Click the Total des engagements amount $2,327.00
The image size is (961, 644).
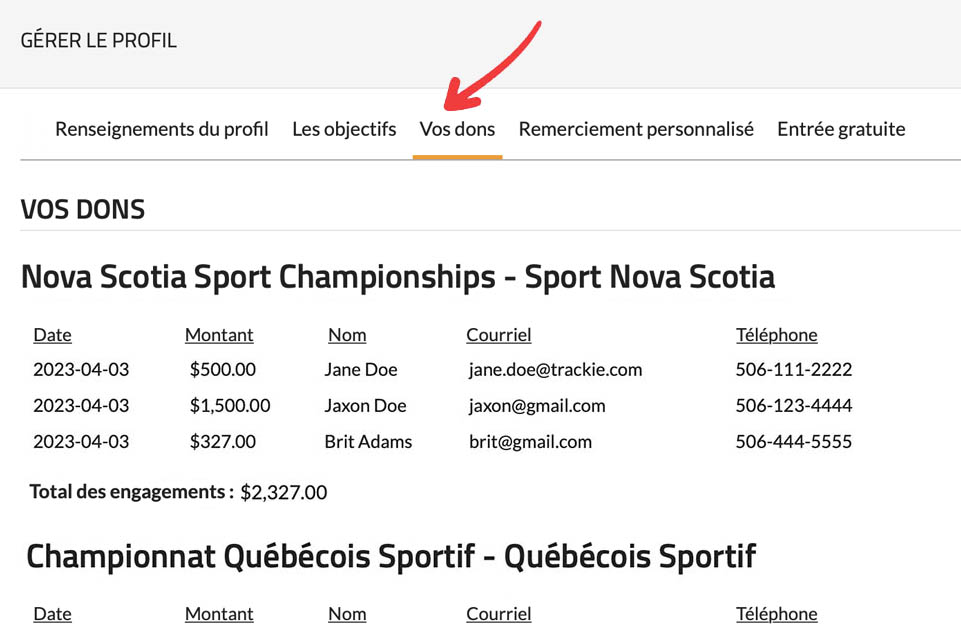click(283, 493)
